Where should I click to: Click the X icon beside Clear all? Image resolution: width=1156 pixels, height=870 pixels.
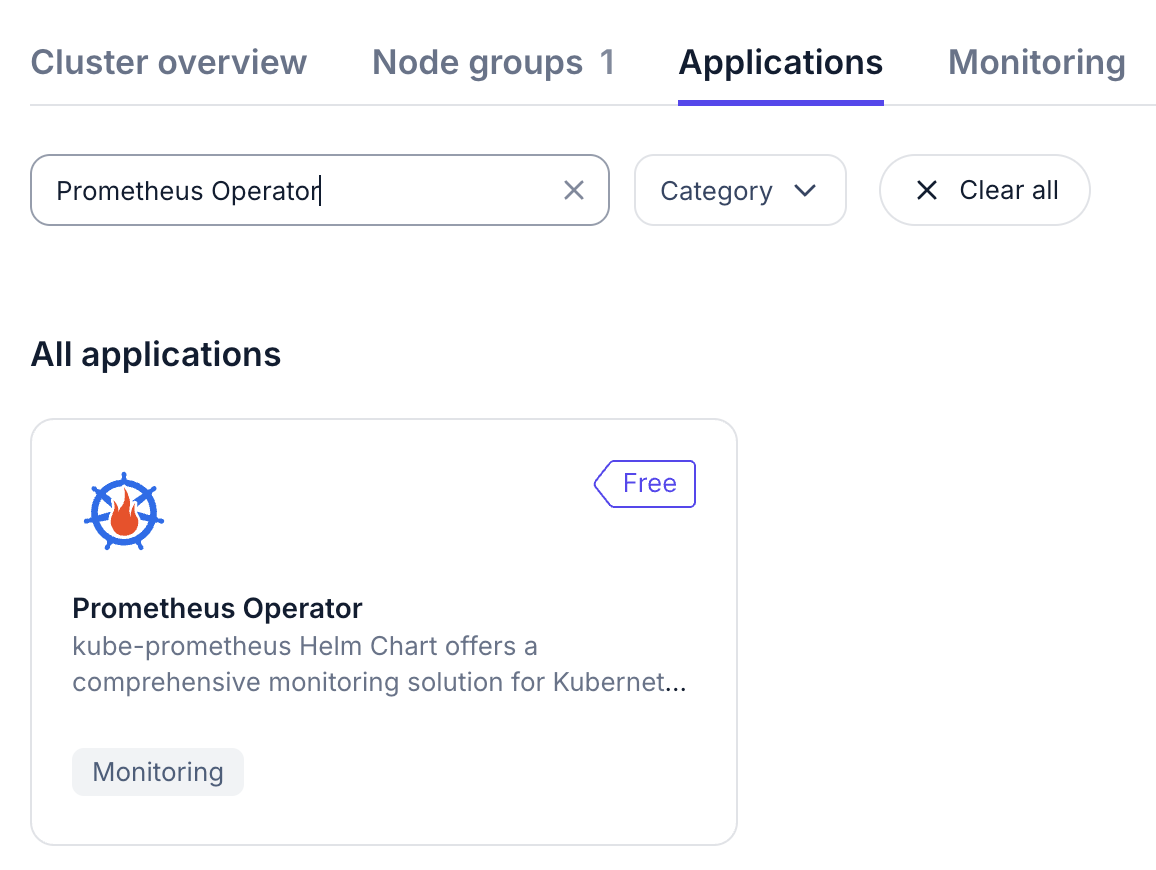927,190
